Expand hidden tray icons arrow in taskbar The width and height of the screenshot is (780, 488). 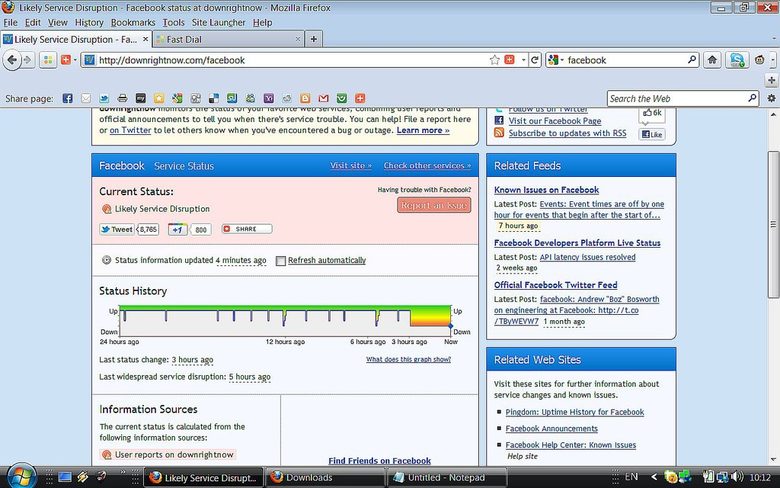[x=654, y=477]
